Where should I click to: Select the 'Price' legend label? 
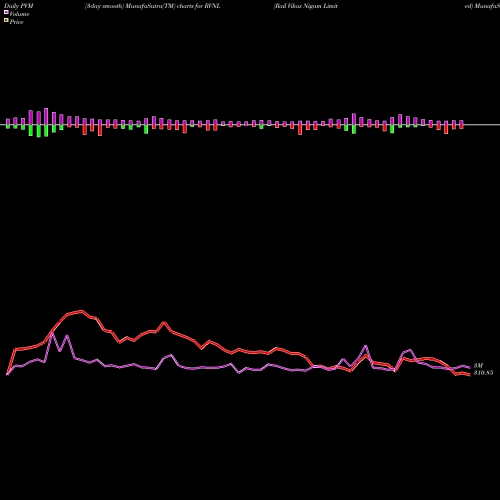(x=16, y=22)
